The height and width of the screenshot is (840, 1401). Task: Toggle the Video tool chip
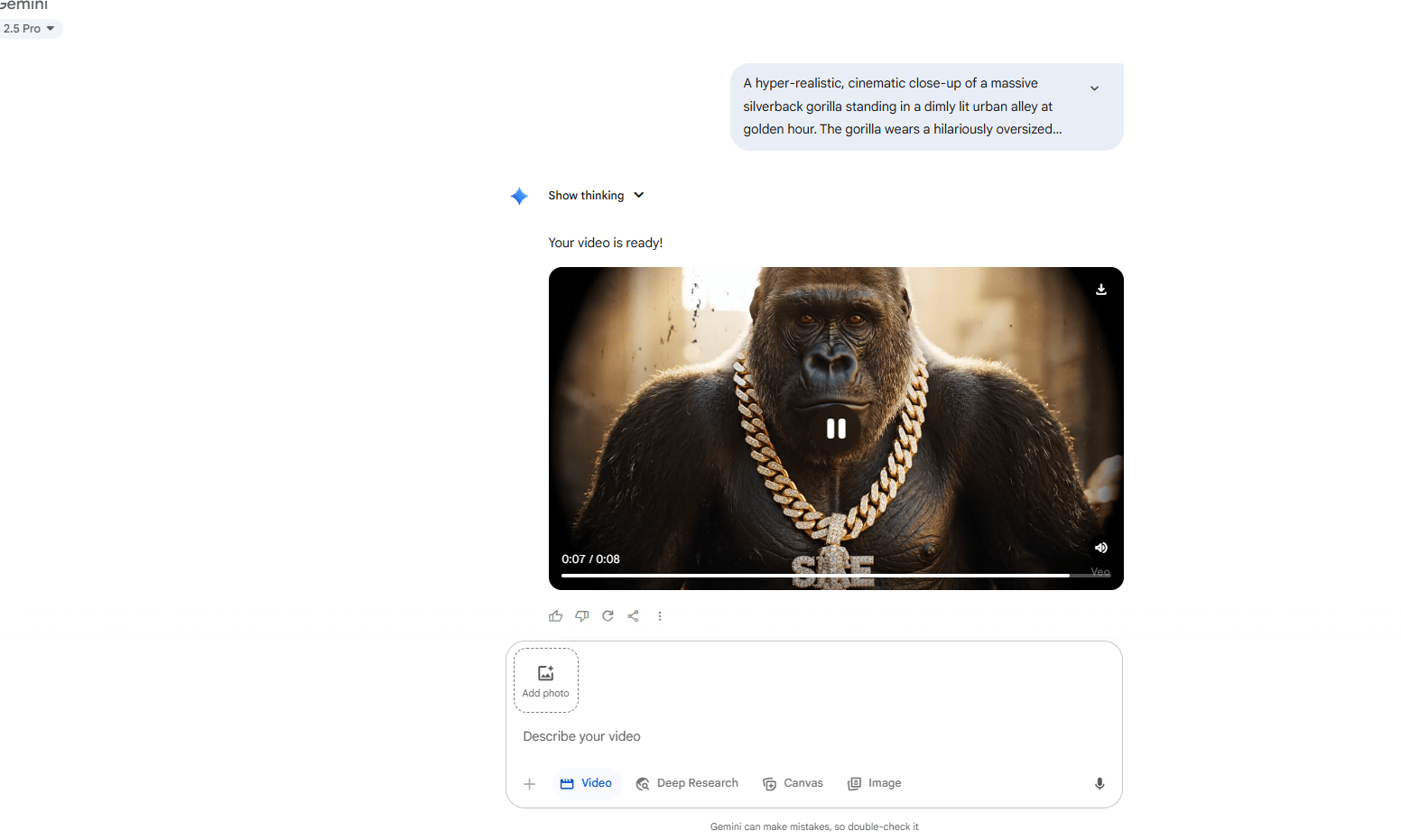pyautogui.click(x=586, y=783)
